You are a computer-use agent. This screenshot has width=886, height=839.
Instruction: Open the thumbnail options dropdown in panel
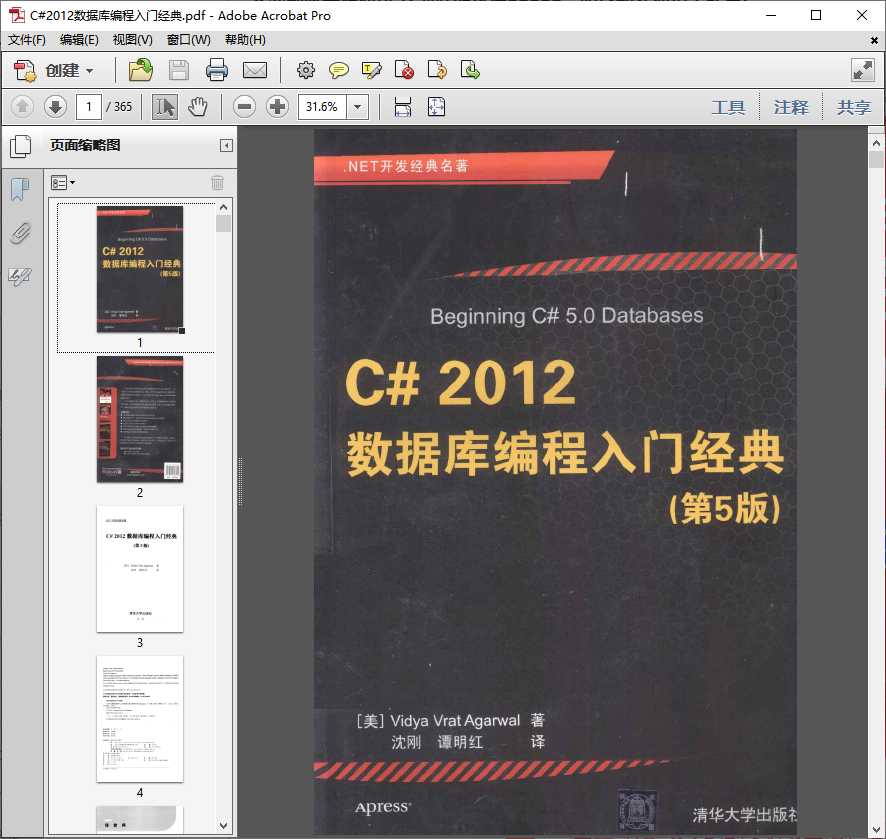click(63, 182)
